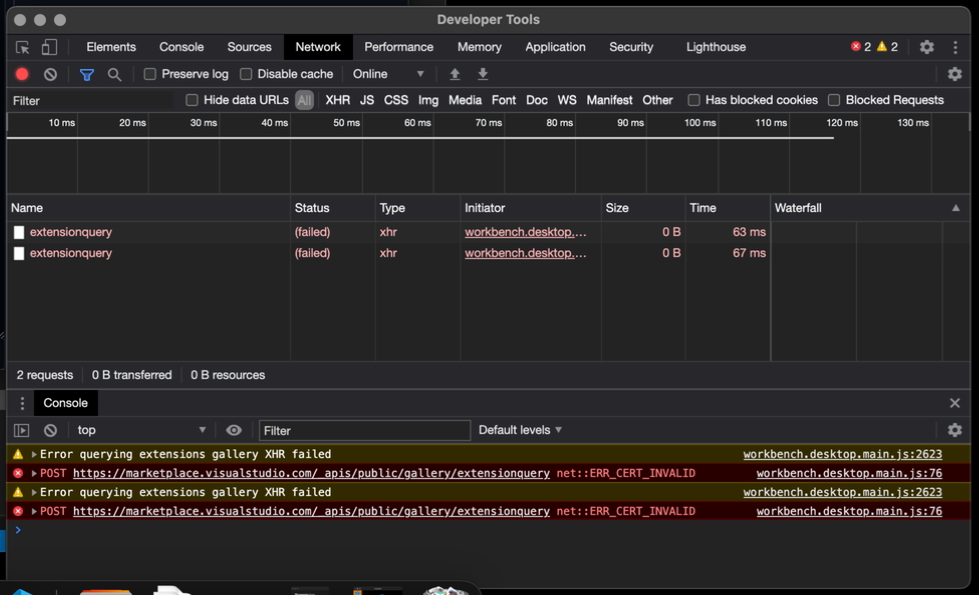
Task: Stop network recording with the red record button
Action: click(22, 74)
